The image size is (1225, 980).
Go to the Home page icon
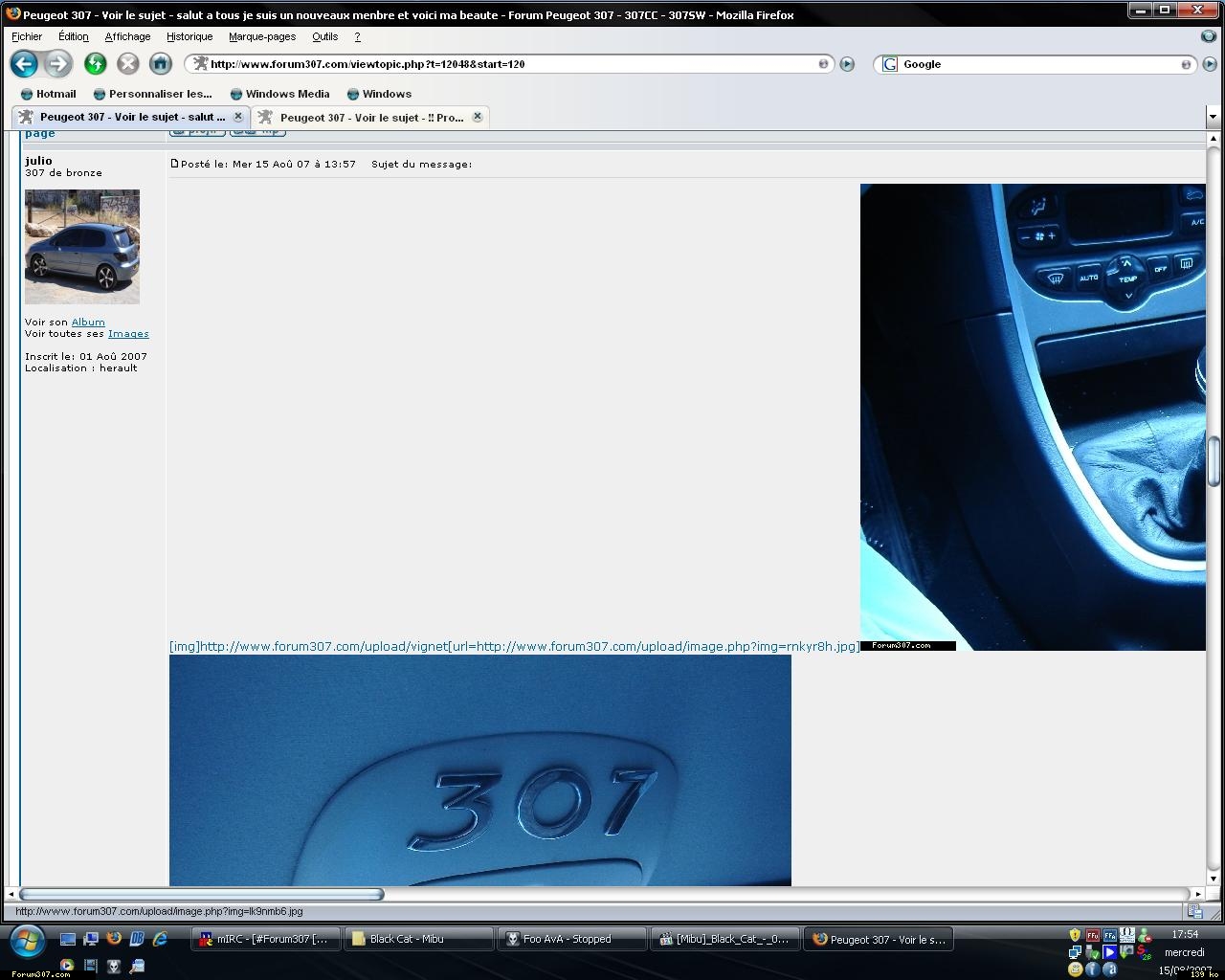pos(160,64)
